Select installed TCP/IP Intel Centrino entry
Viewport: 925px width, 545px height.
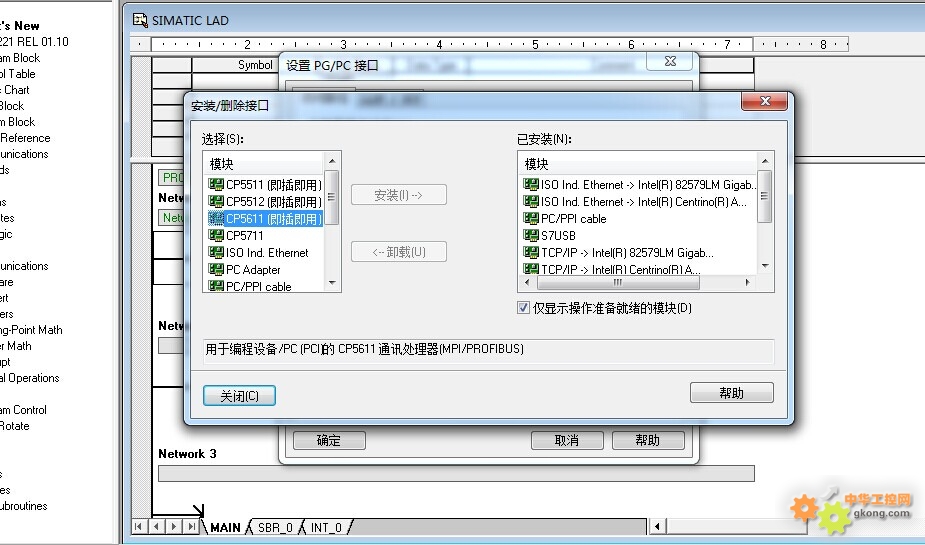click(612, 269)
